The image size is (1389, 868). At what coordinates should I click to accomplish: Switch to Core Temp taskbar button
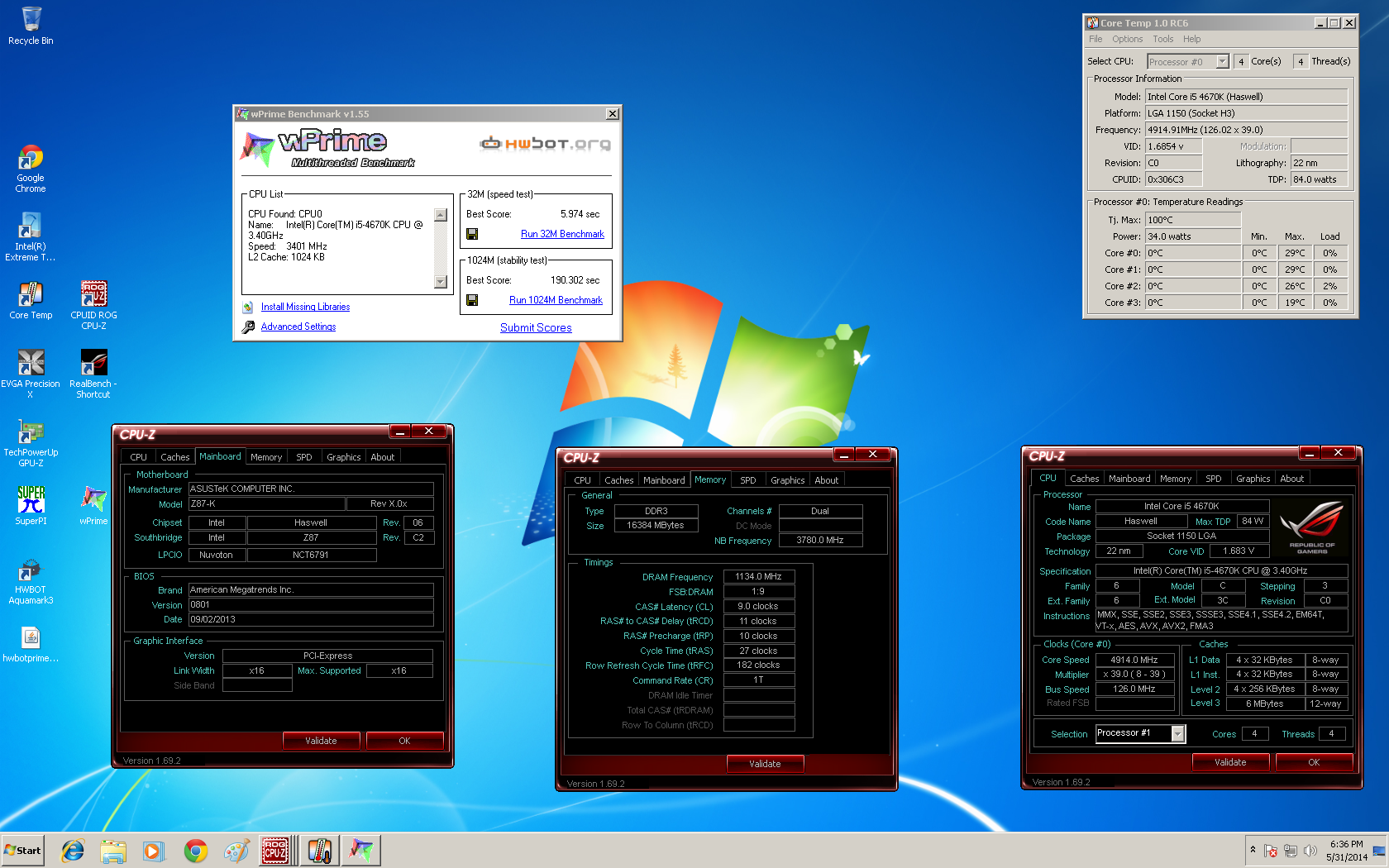(319, 850)
